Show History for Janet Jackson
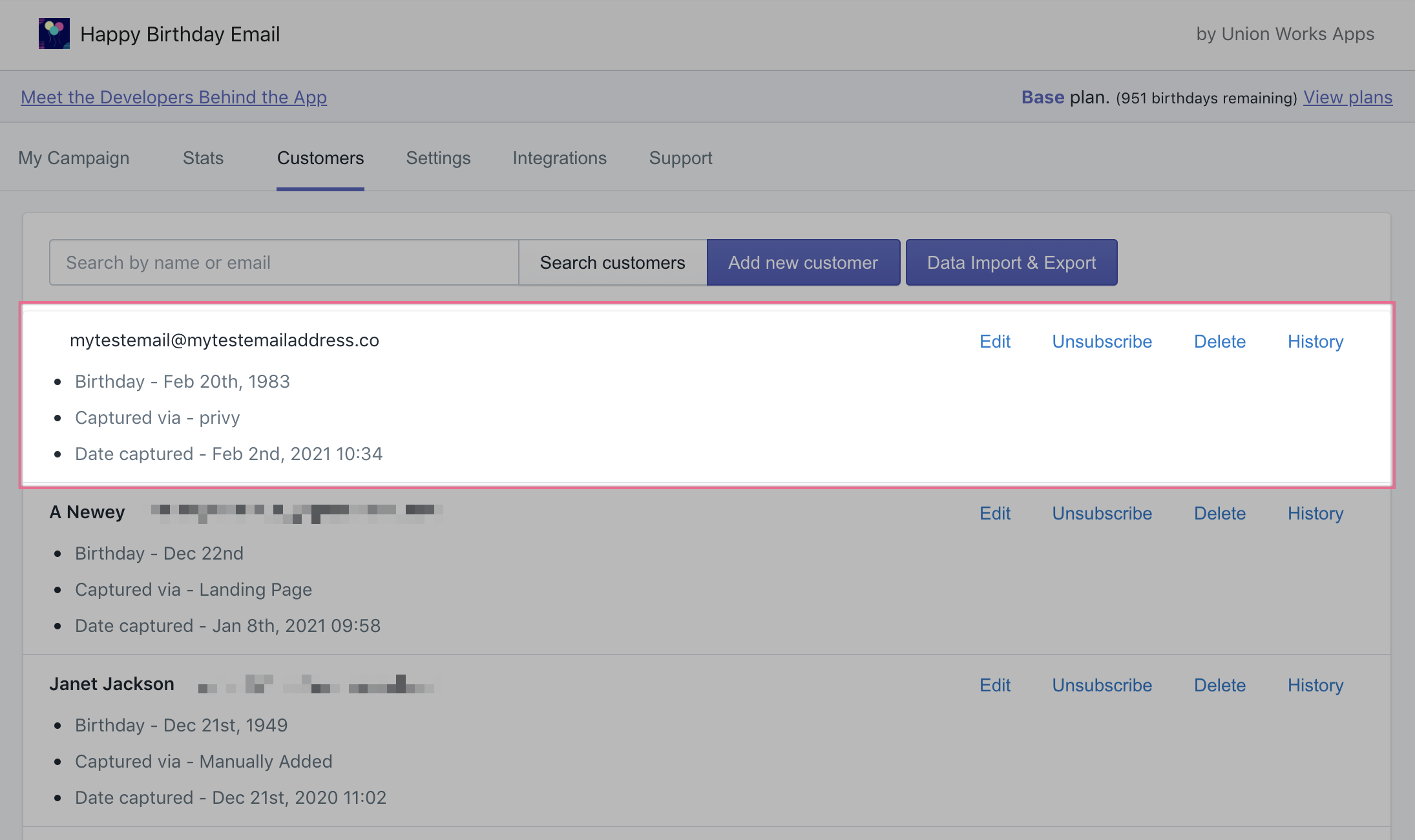1415x840 pixels. point(1315,685)
